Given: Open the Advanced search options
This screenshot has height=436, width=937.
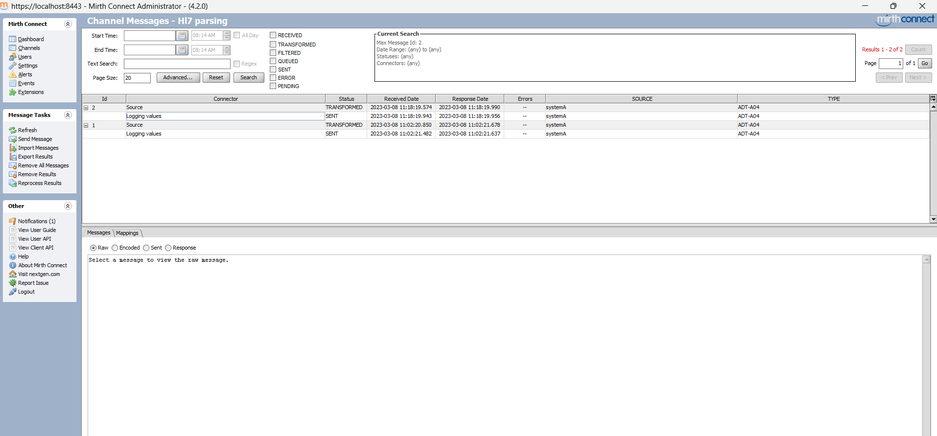Looking at the screenshot, I should (177, 78).
